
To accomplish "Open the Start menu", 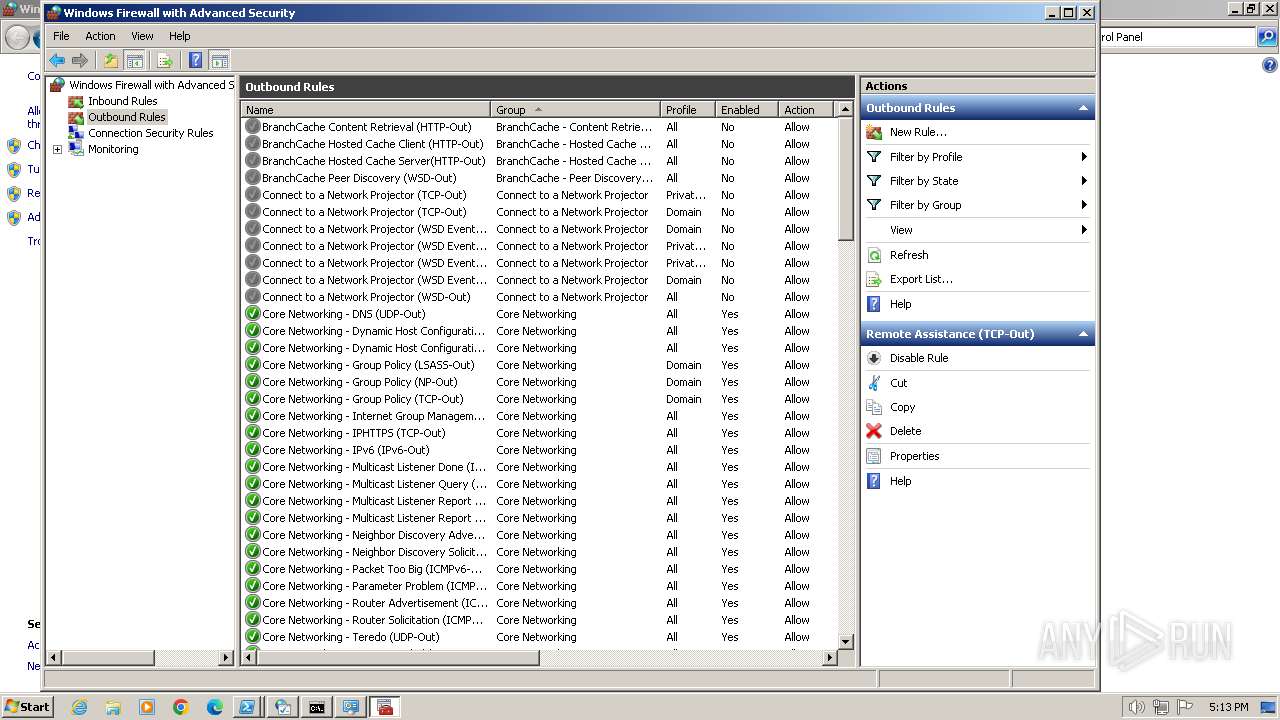I will click(x=27, y=706).
